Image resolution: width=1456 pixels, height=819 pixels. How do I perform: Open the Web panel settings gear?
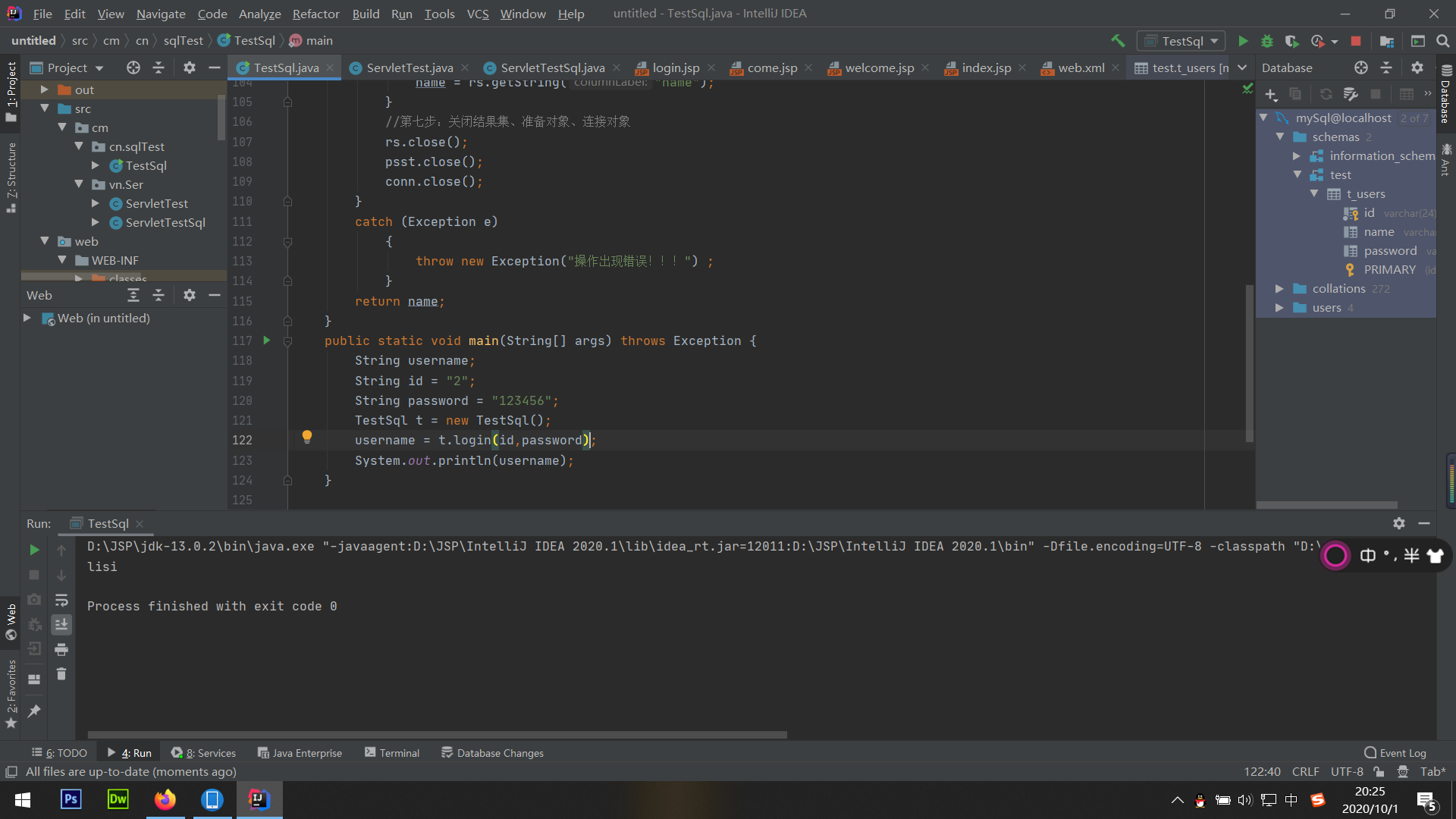(x=190, y=295)
